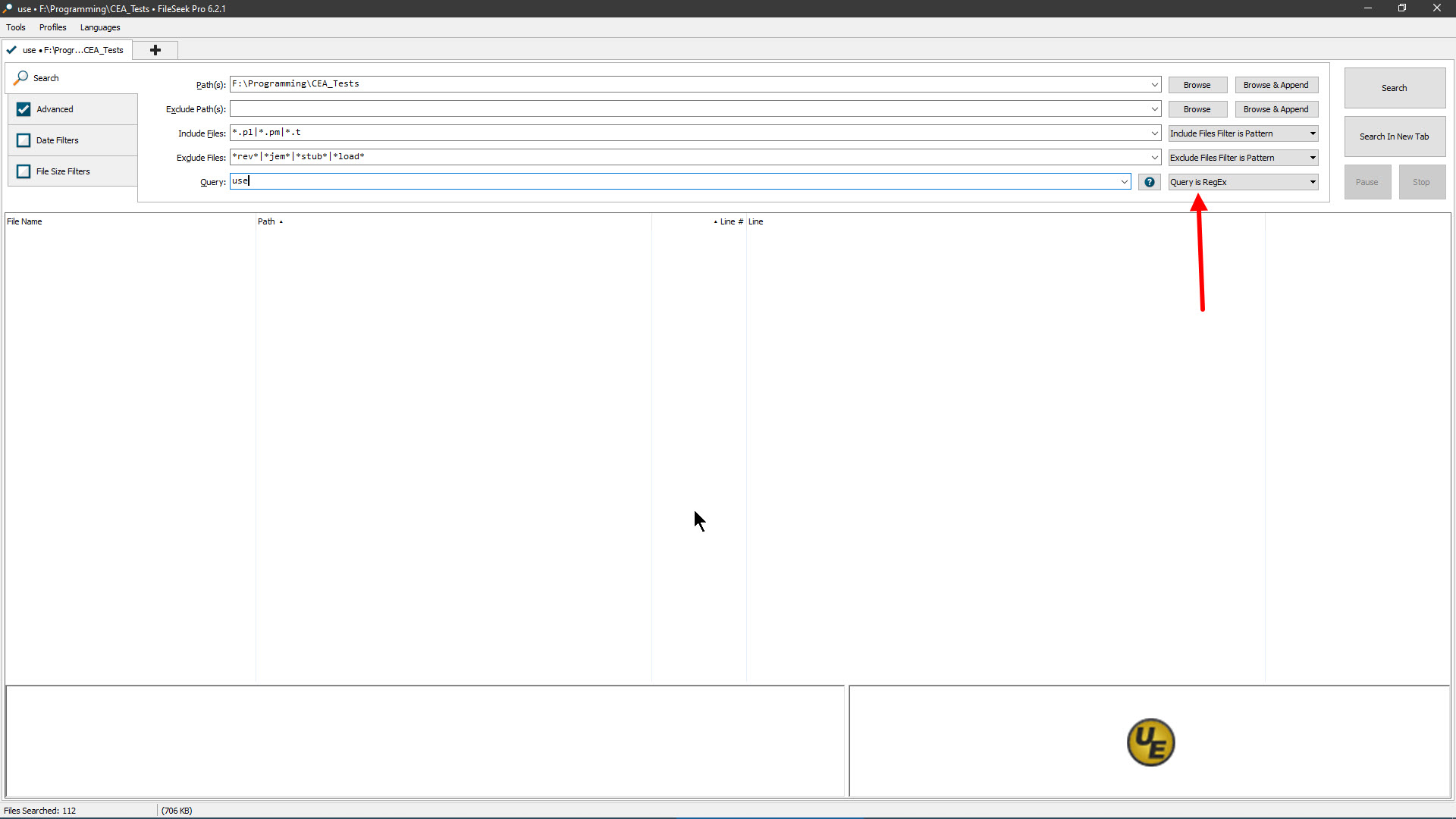Close the FileSeek Pro window

pyautogui.click(x=1437, y=8)
